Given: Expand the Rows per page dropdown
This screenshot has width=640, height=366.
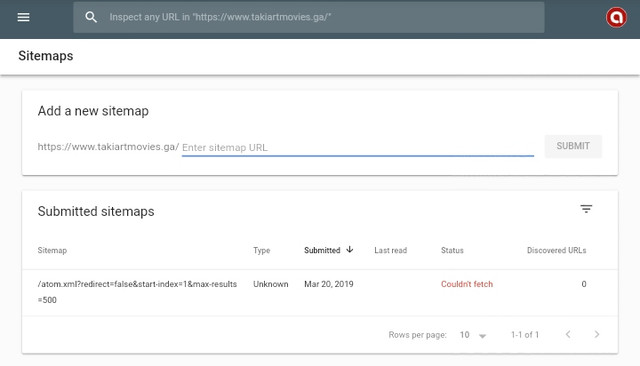Looking at the screenshot, I should [473, 335].
